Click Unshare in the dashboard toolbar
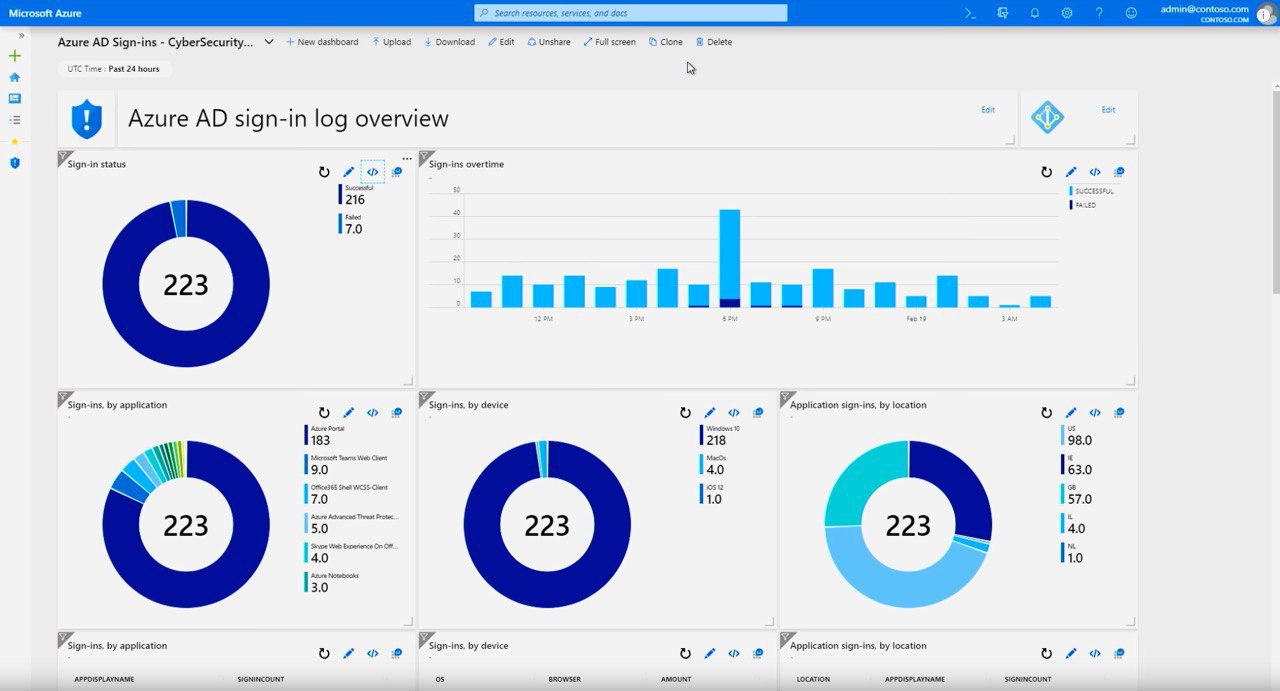Viewport: 1280px width, 691px height. point(549,42)
